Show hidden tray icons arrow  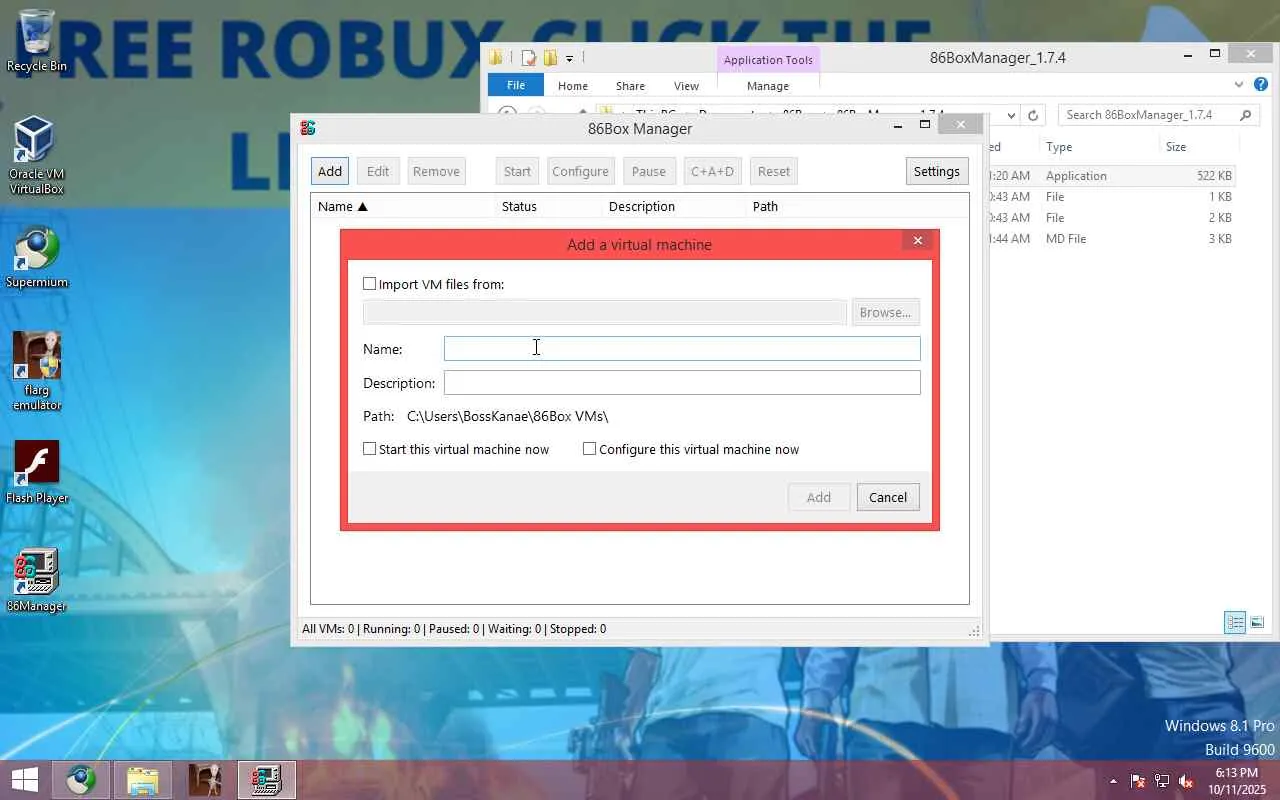click(x=1113, y=781)
